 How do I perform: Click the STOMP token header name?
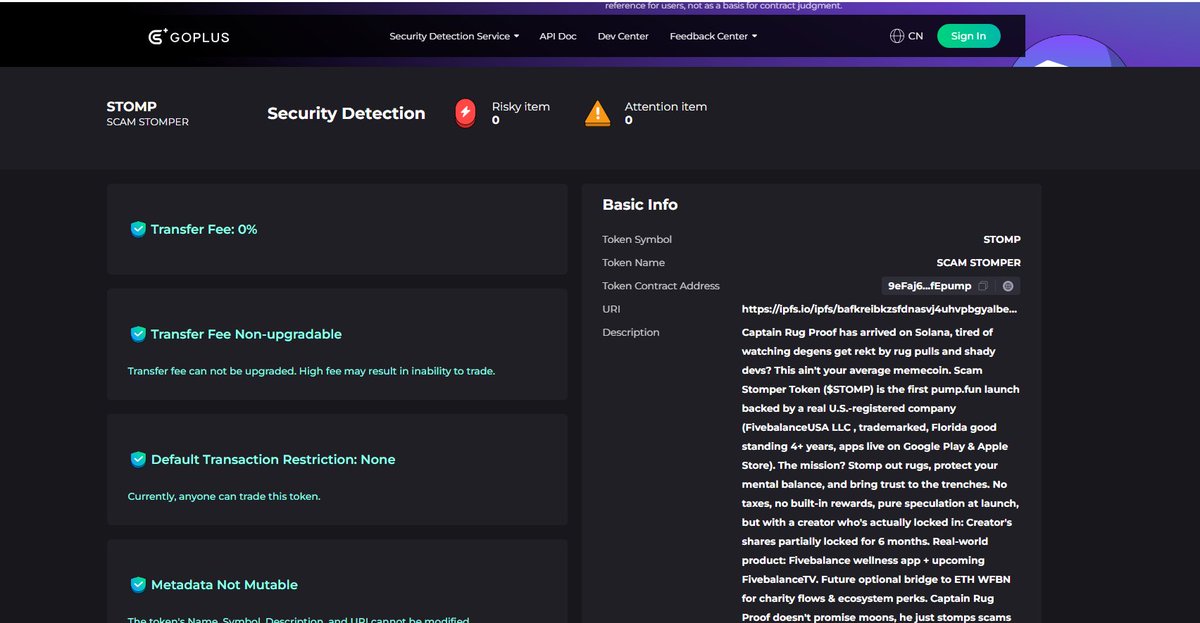(132, 106)
